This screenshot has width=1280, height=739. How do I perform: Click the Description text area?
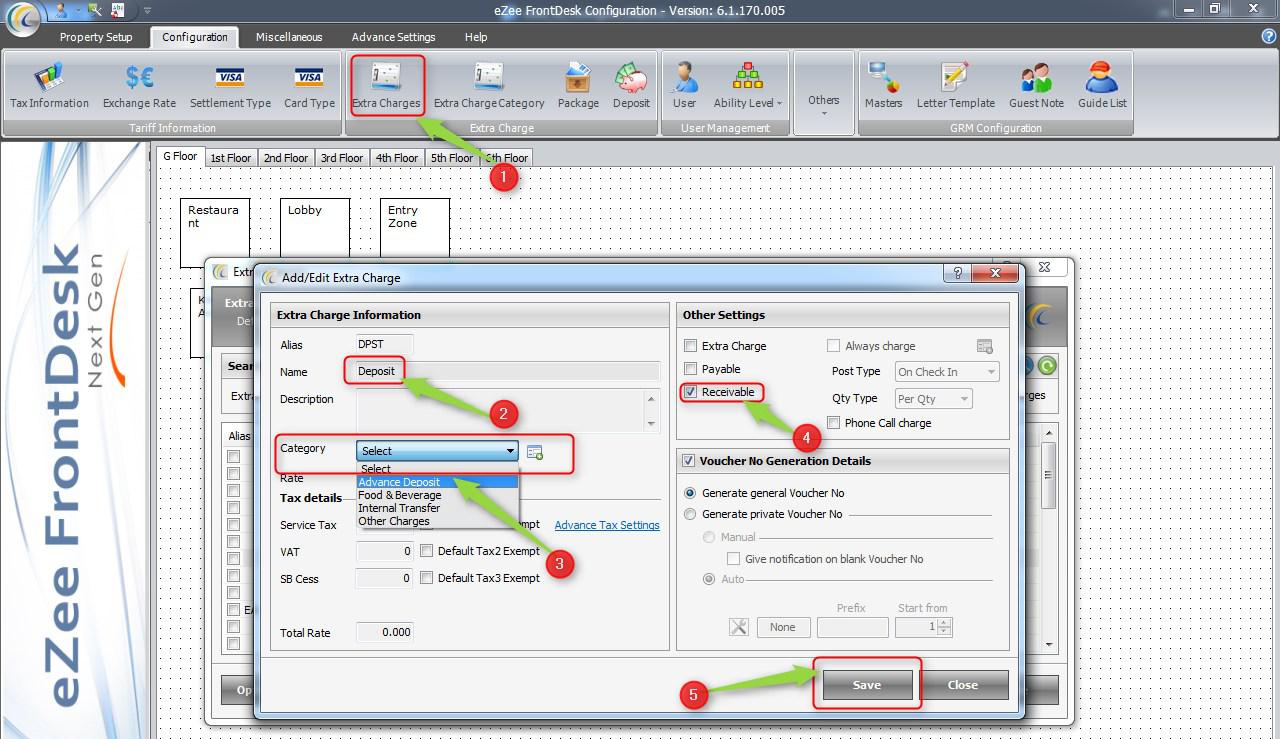tap(501, 411)
